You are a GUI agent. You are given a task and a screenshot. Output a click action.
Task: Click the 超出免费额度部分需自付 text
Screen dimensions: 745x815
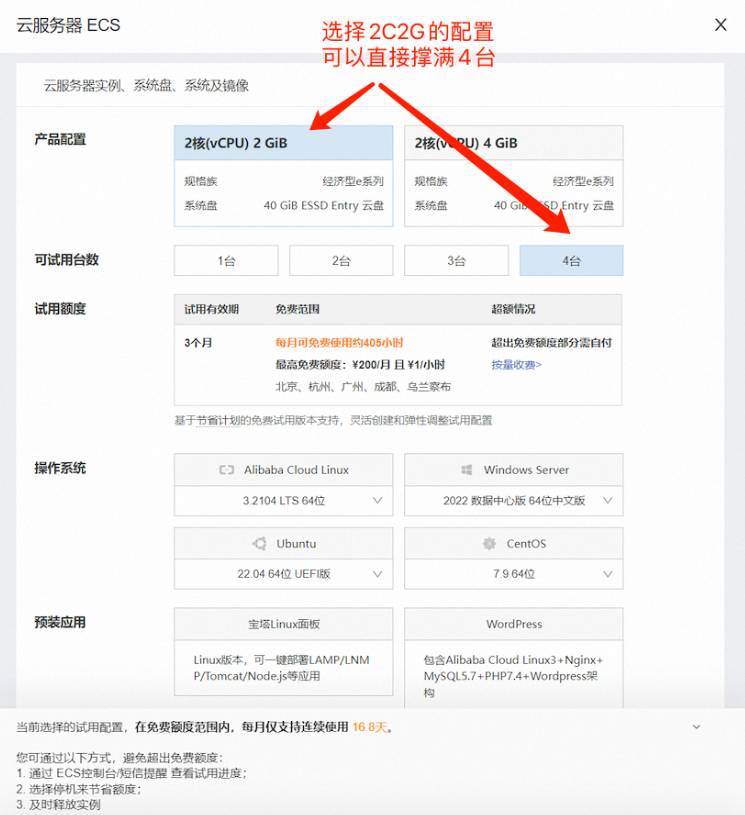point(552,343)
